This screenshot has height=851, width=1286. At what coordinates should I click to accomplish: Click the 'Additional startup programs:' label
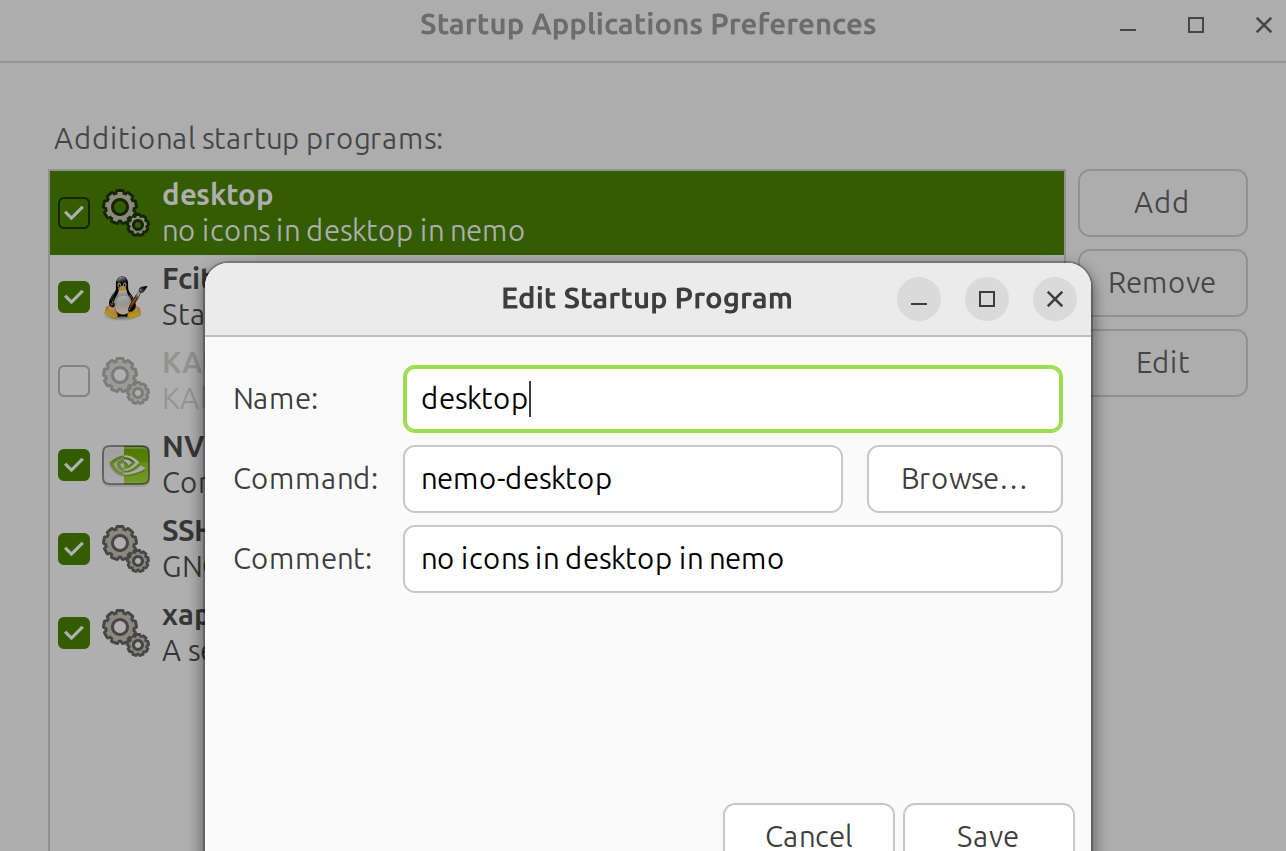click(x=248, y=138)
